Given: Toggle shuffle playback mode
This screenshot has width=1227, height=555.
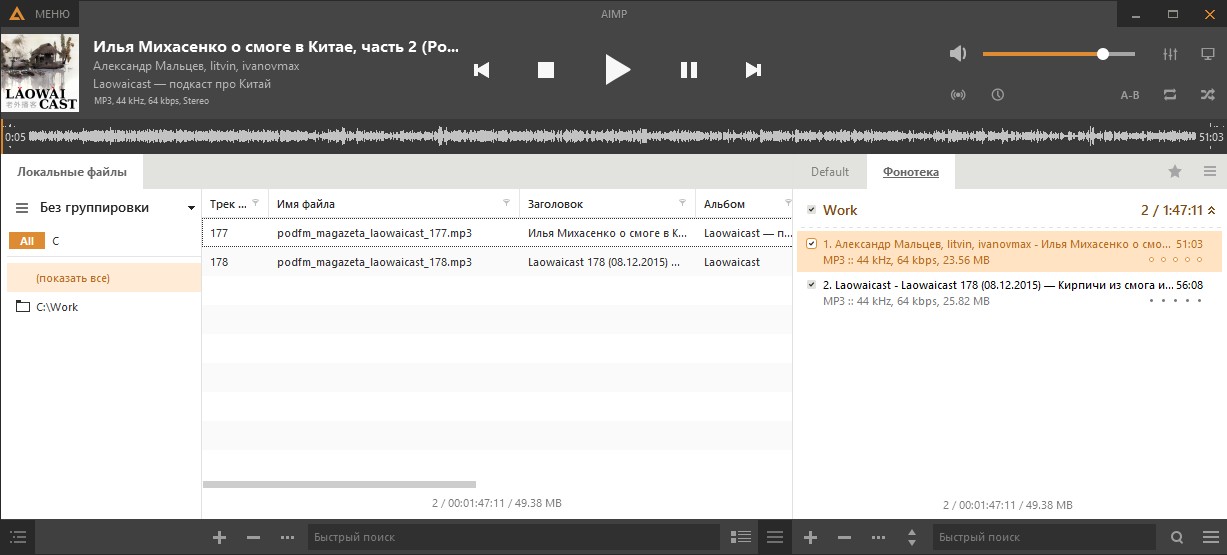Looking at the screenshot, I should coord(1208,95).
